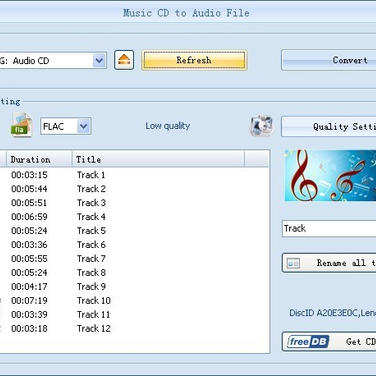Image resolution: width=376 pixels, height=376 pixels.
Task: Click the 00:03:18 duration cell
Action: pos(29,329)
